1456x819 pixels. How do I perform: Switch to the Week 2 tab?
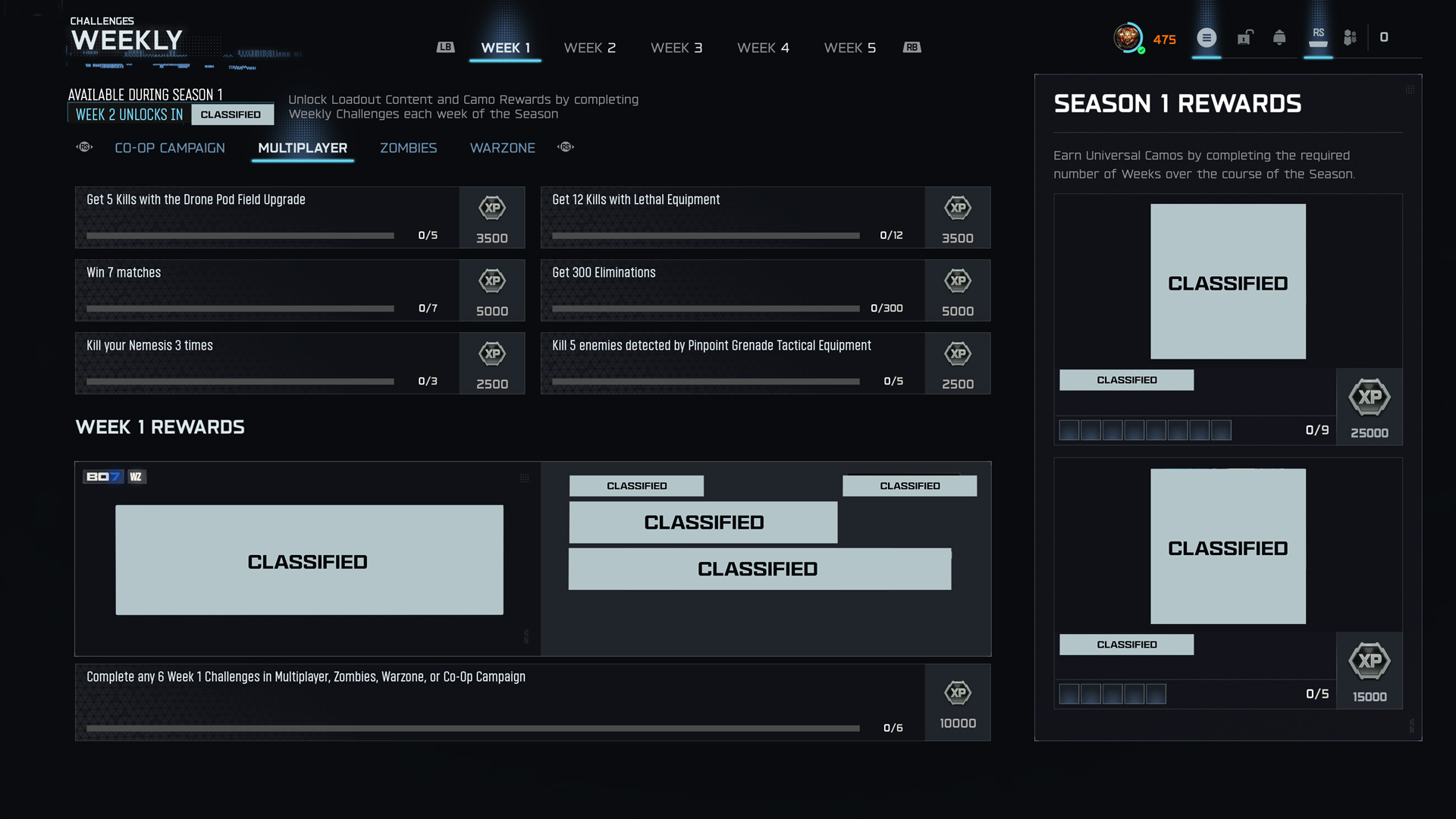pyautogui.click(x=589, y=48)
